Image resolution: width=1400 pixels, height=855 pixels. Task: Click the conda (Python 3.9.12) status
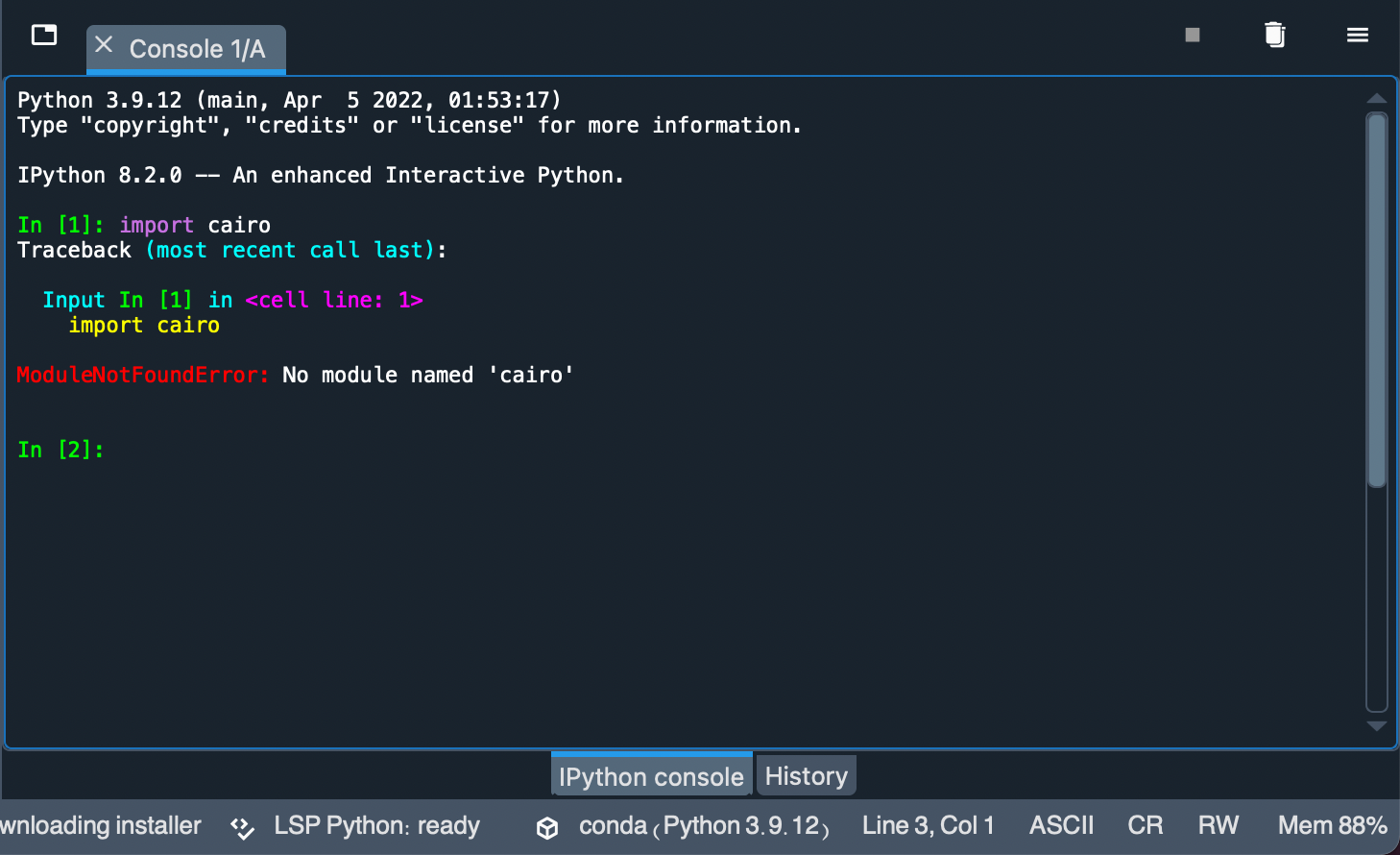click(704, 825)
